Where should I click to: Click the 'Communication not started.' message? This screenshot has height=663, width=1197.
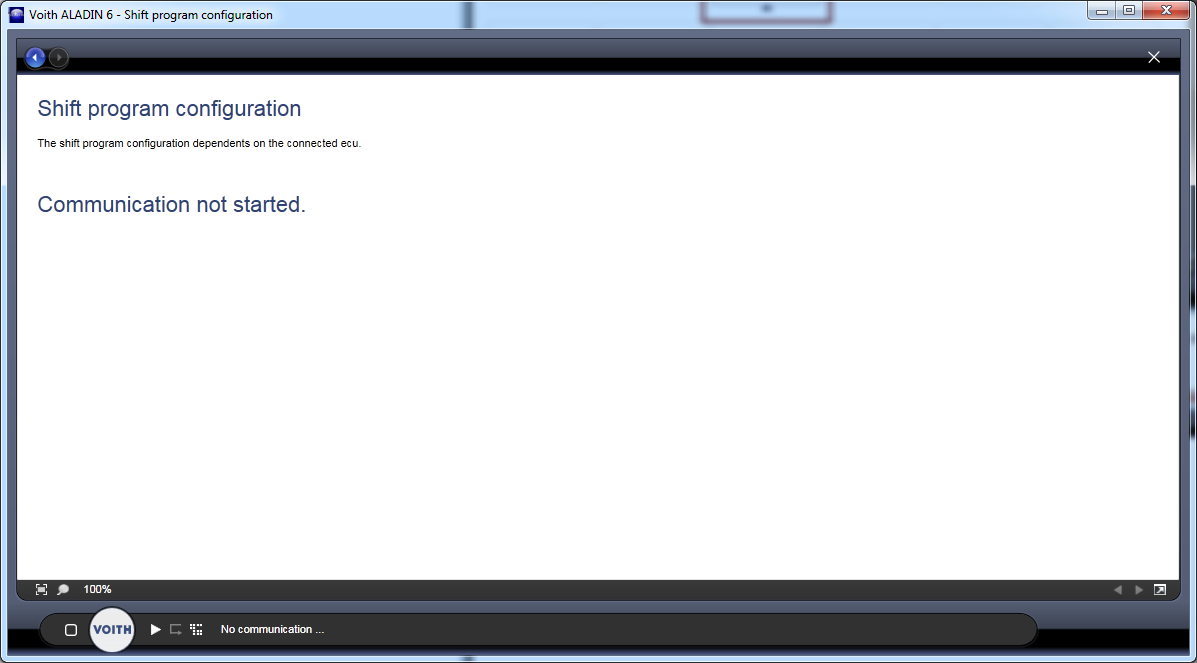171,204
